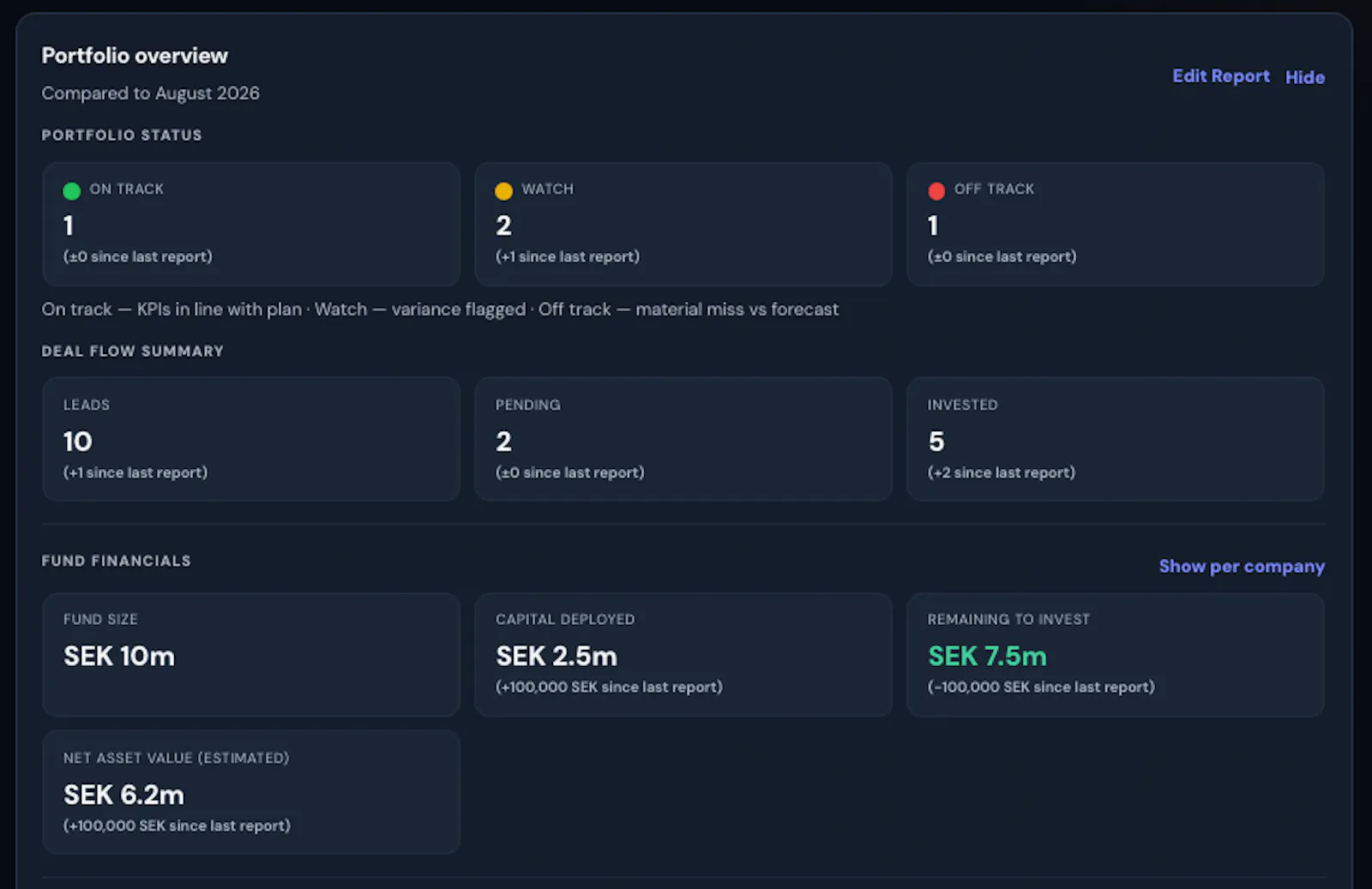The width and height of the screenshot is (1372, 889).
Task: Select the Leads count of 10
Action: click(77, 441)
